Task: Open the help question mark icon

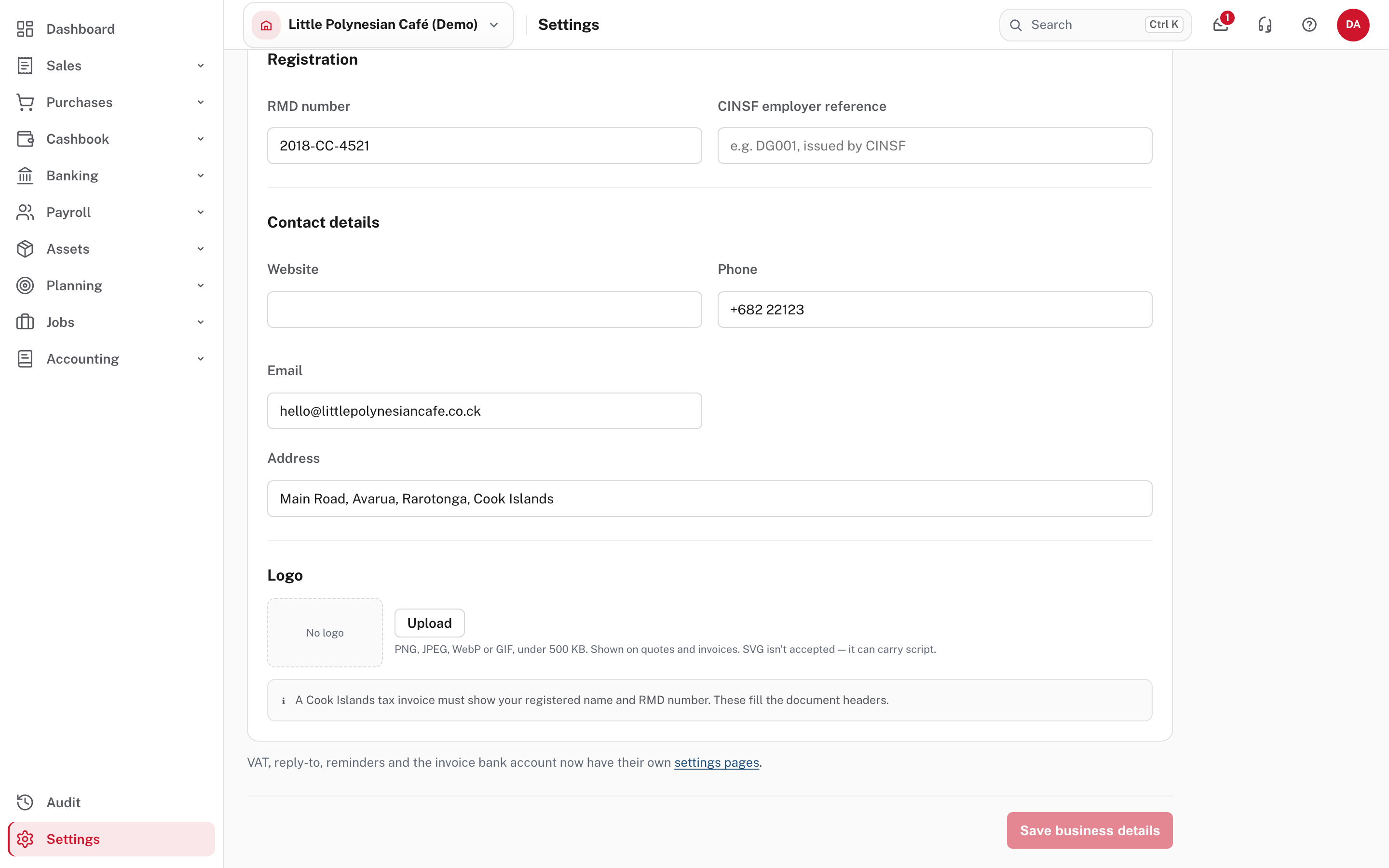Action: click(1309, 25)
